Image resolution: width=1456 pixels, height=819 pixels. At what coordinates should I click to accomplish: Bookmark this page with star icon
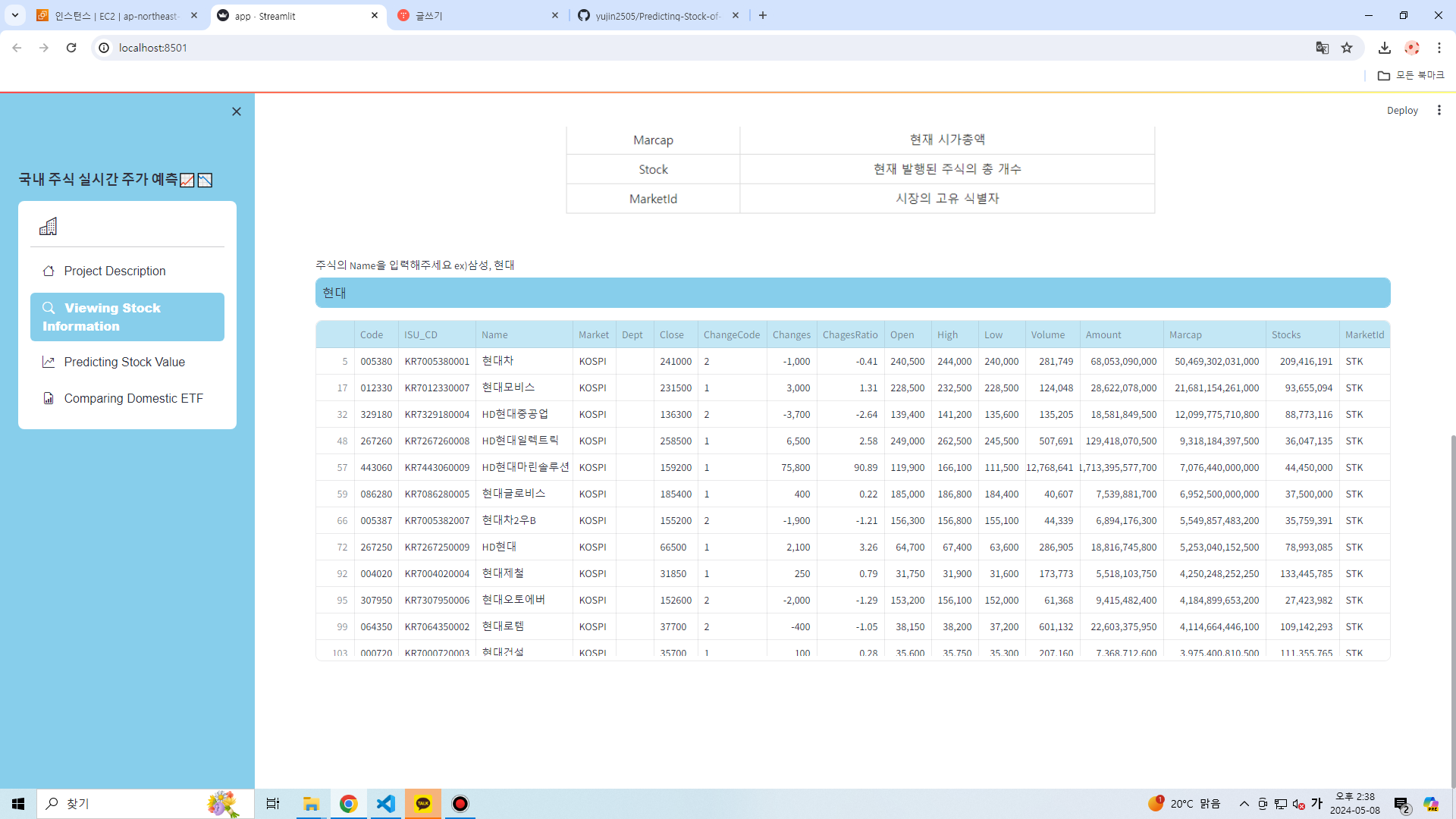click(1347, 48)
